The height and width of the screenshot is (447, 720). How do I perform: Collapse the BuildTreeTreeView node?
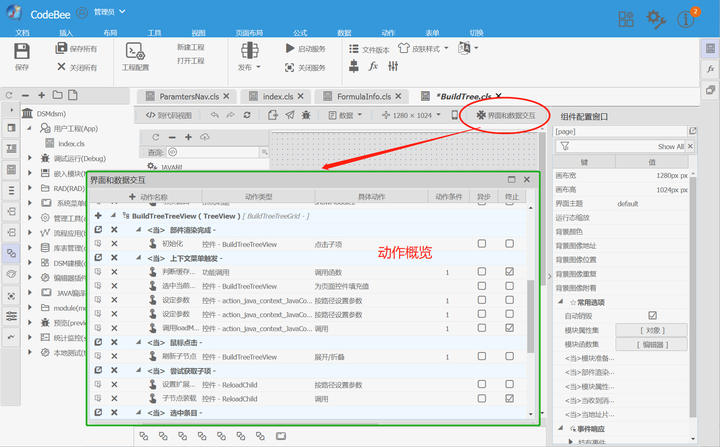click(113, 215)
